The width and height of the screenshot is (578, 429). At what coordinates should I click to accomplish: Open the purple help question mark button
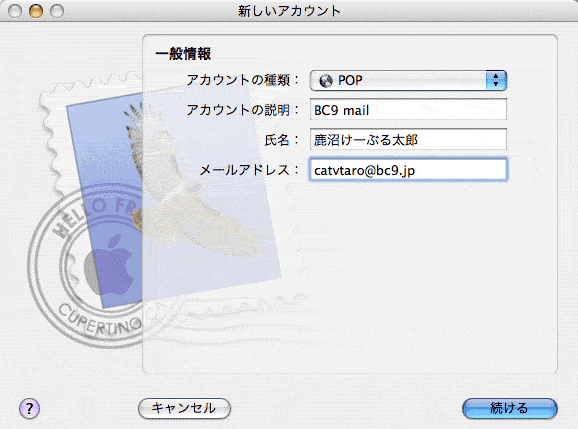(29, 409)
